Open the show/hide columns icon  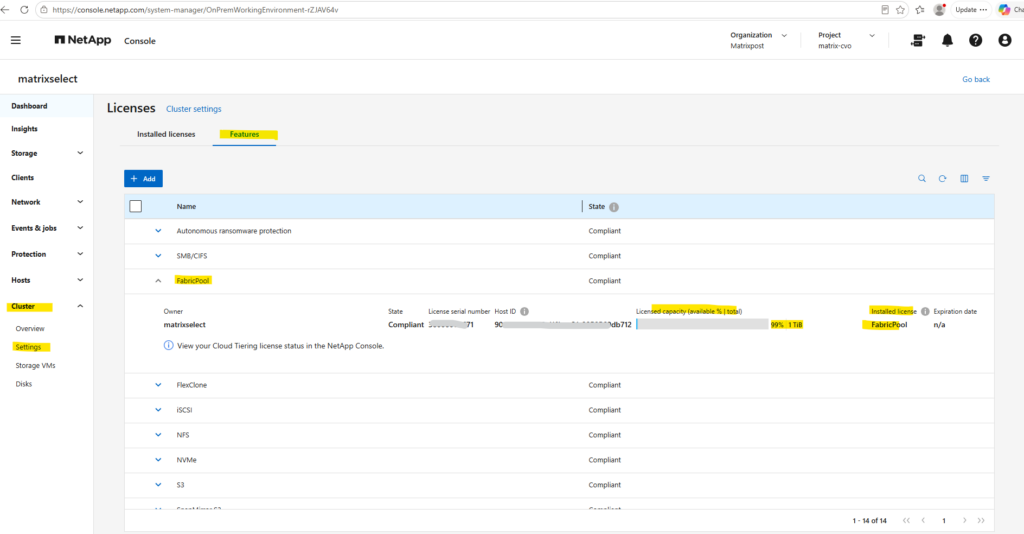[964, 178]
